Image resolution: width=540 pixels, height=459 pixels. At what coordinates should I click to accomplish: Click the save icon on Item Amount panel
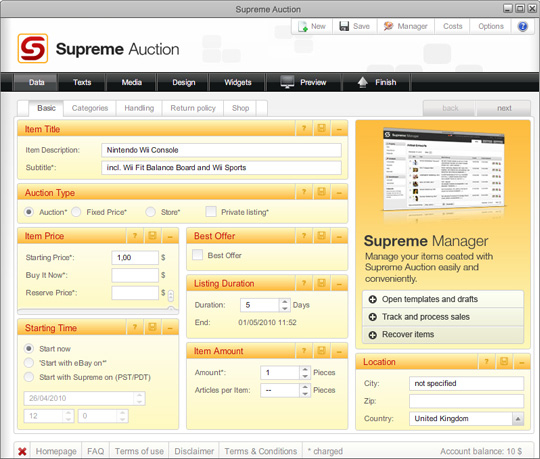[x=321, y=351]
